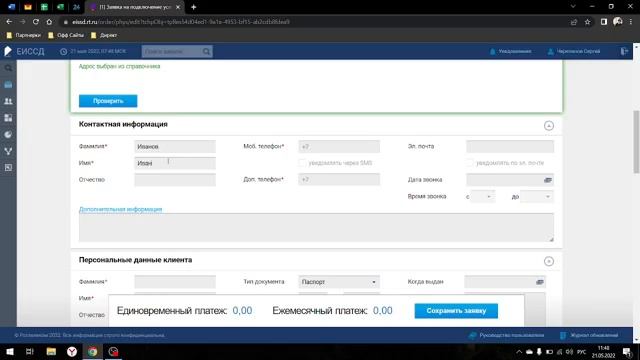The image size is (640, 360).
Task: Open the branching structure icon in sidebar
Action: click(8, 151)
